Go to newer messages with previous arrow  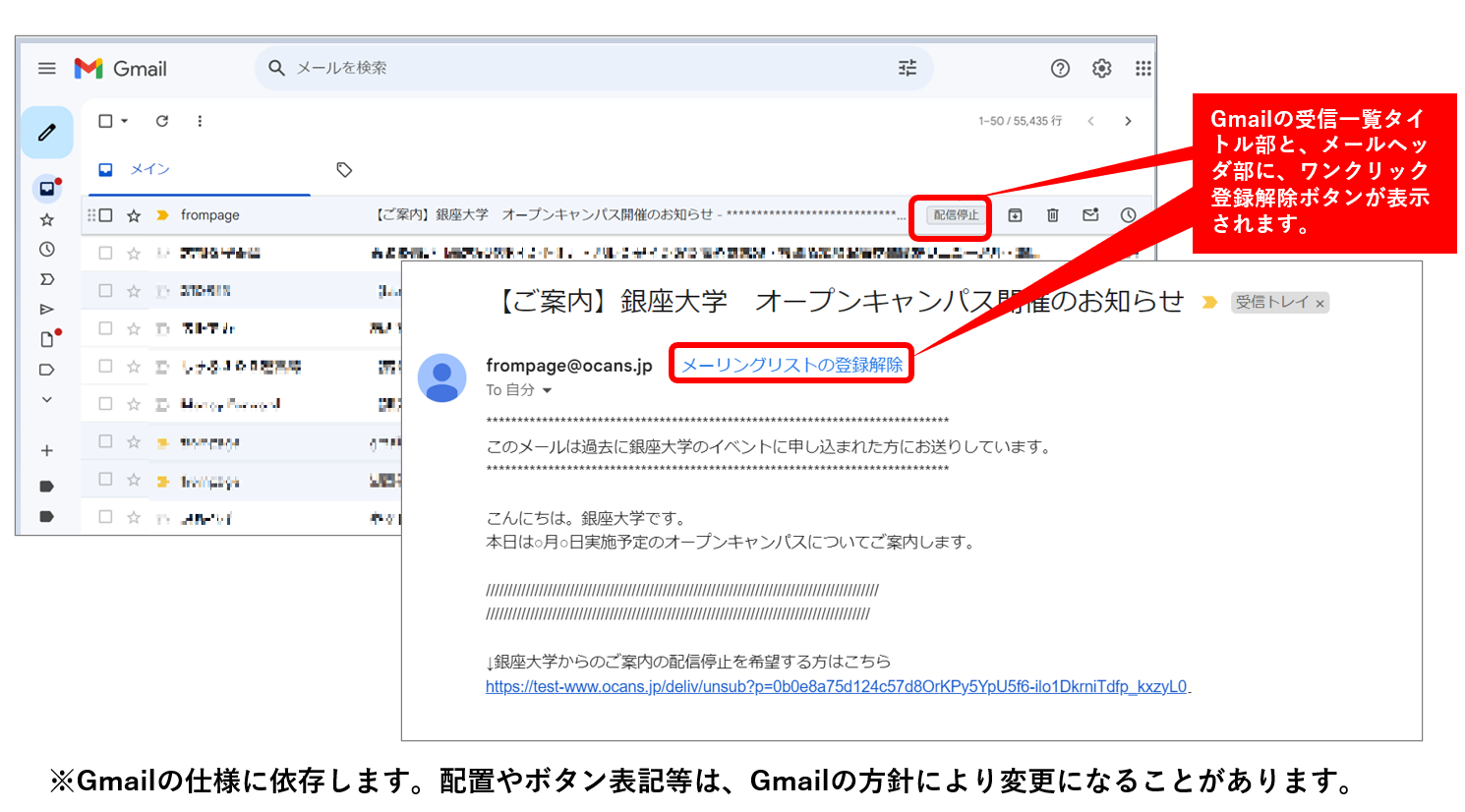[1090, 121]
